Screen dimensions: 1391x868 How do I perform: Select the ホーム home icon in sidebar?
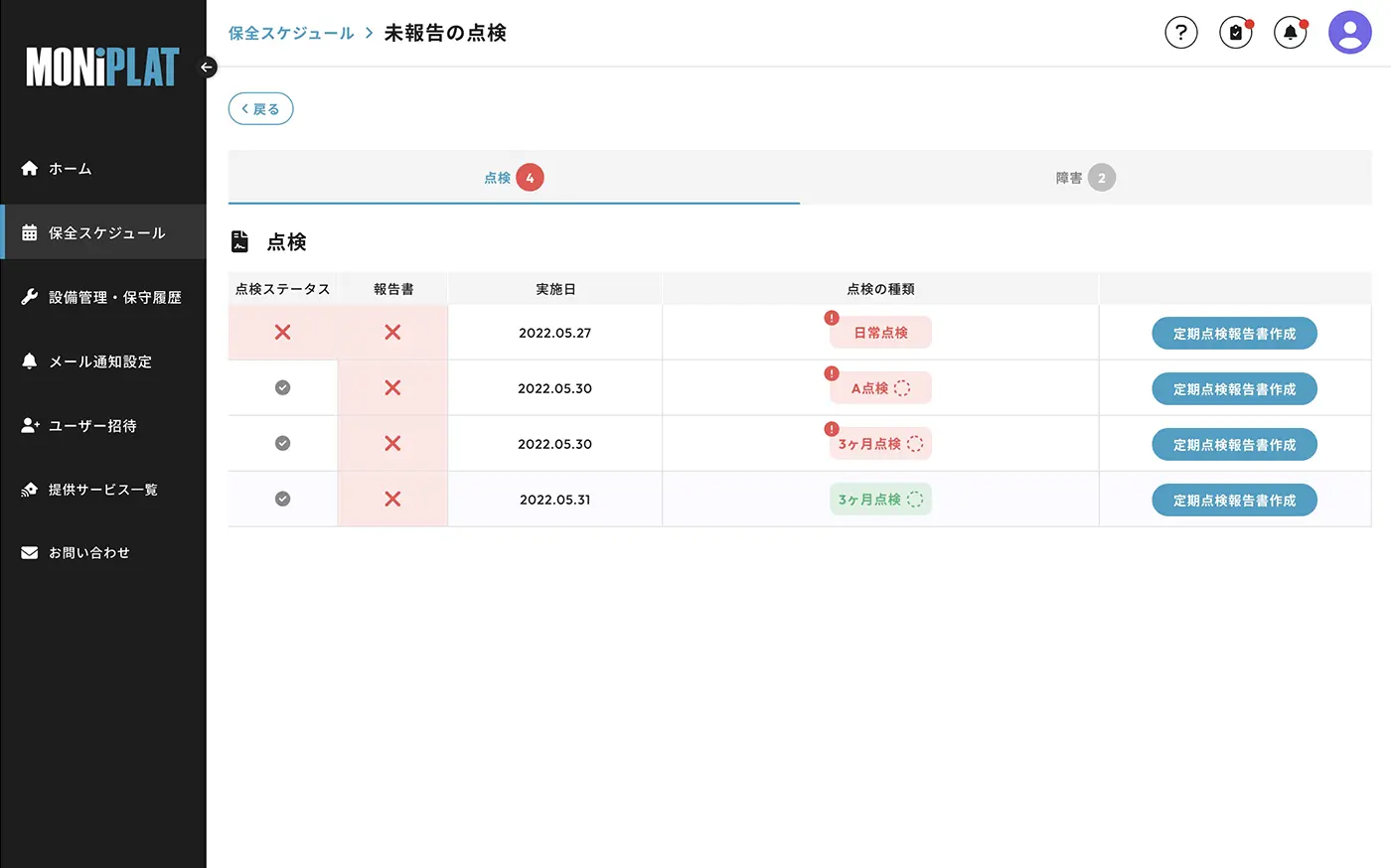[x=29, y=168]
